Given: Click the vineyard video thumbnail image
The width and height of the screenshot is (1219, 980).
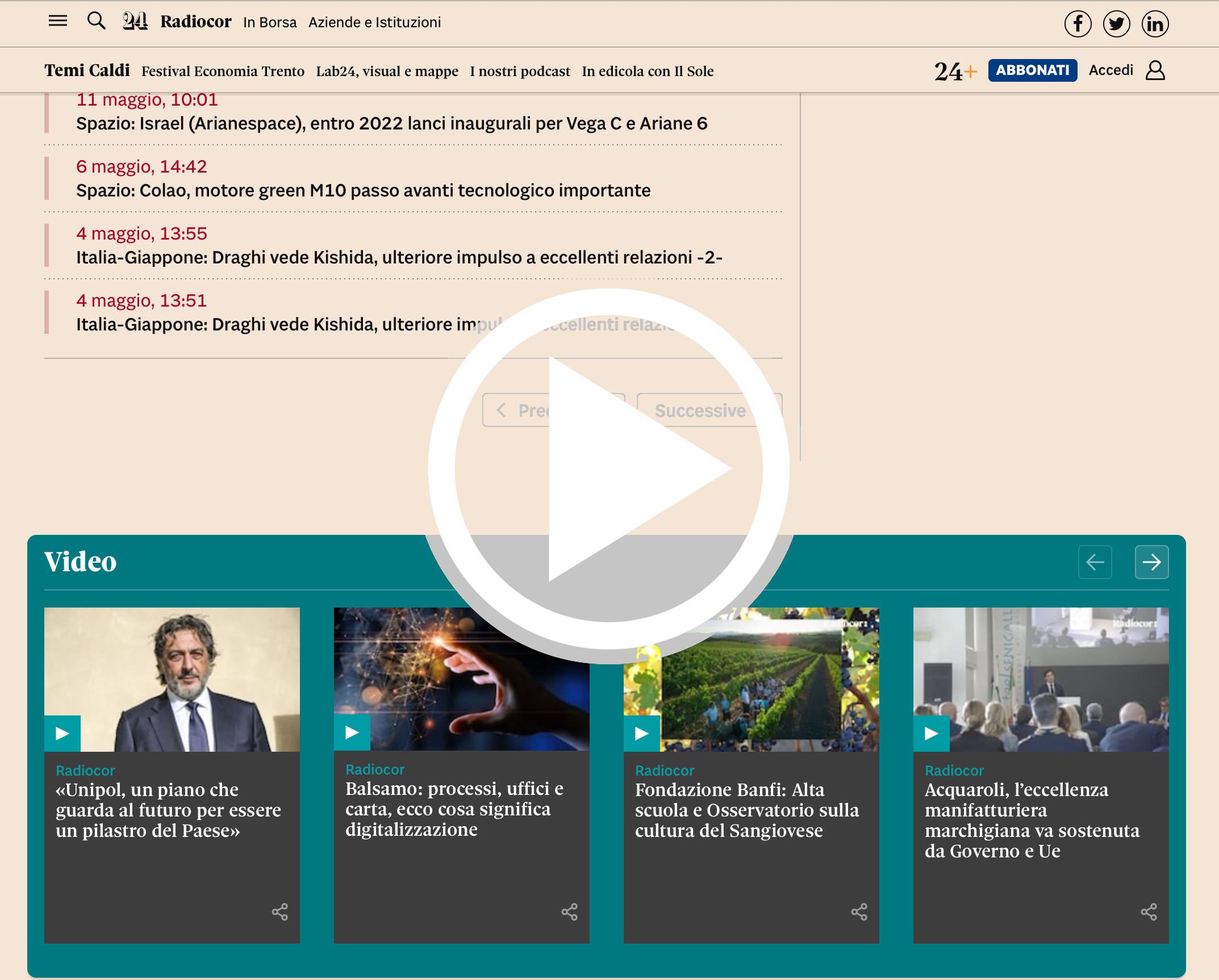Looking at the screenshot, I should [x=751, y=679].
